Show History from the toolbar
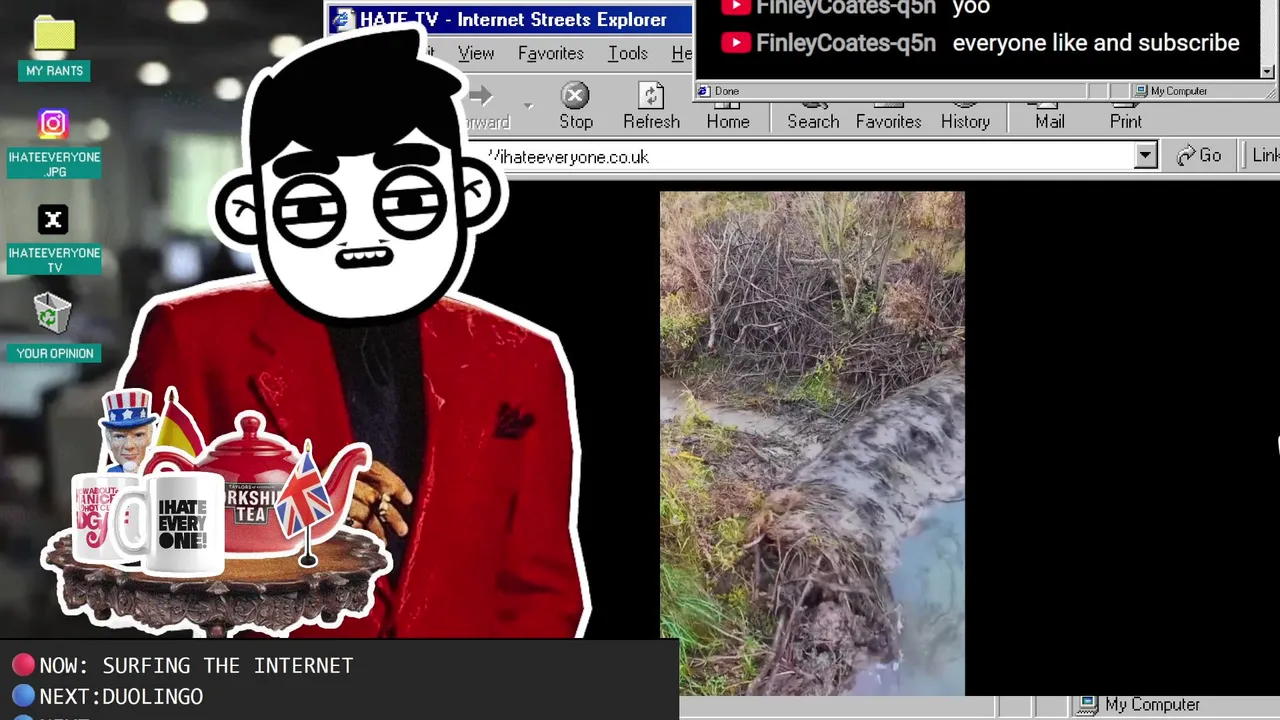Image resolution: width=1280 pixels, height=720 pixels. (965, 113)
